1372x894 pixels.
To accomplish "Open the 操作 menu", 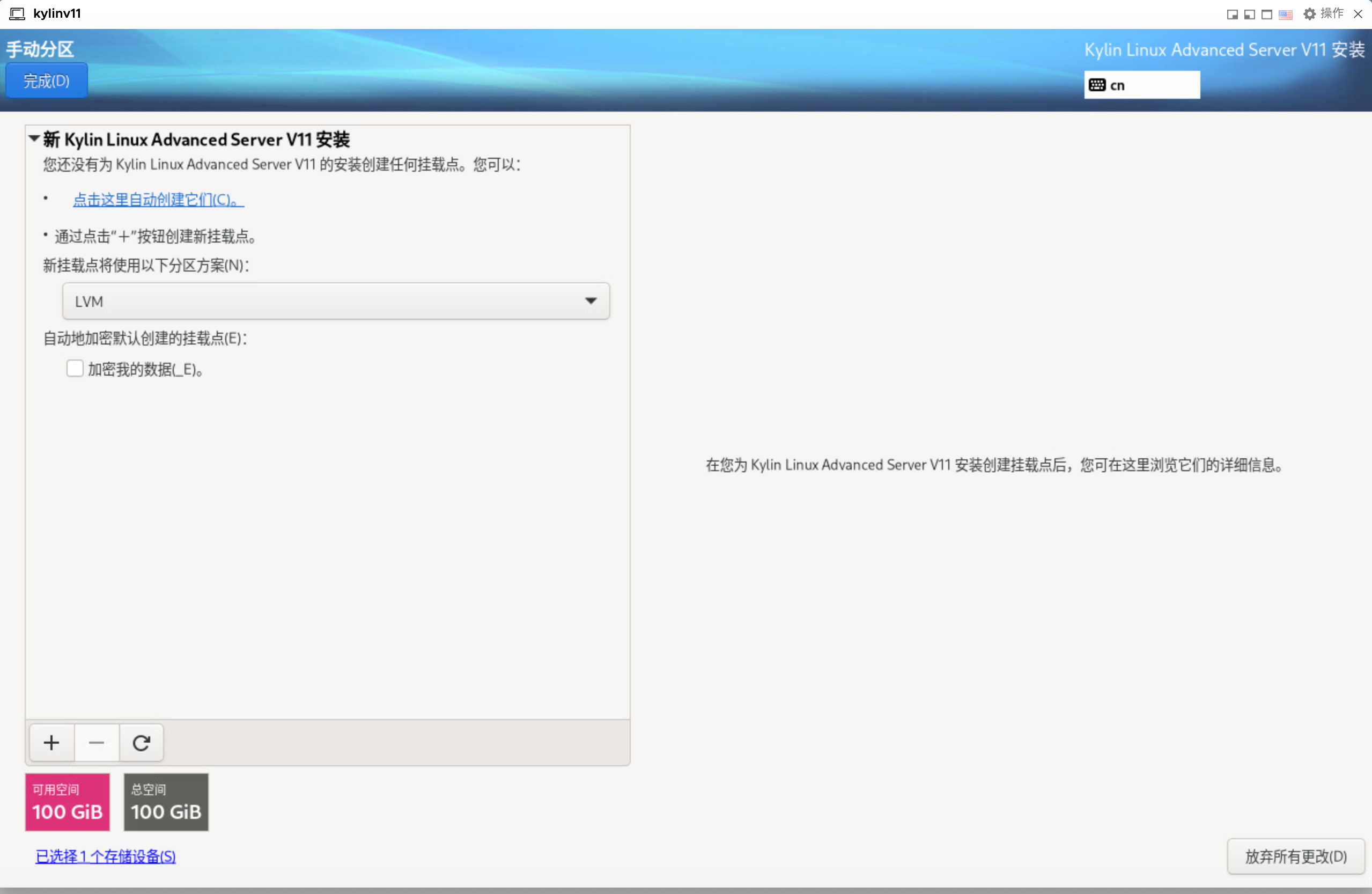I will coord(1332,13).
